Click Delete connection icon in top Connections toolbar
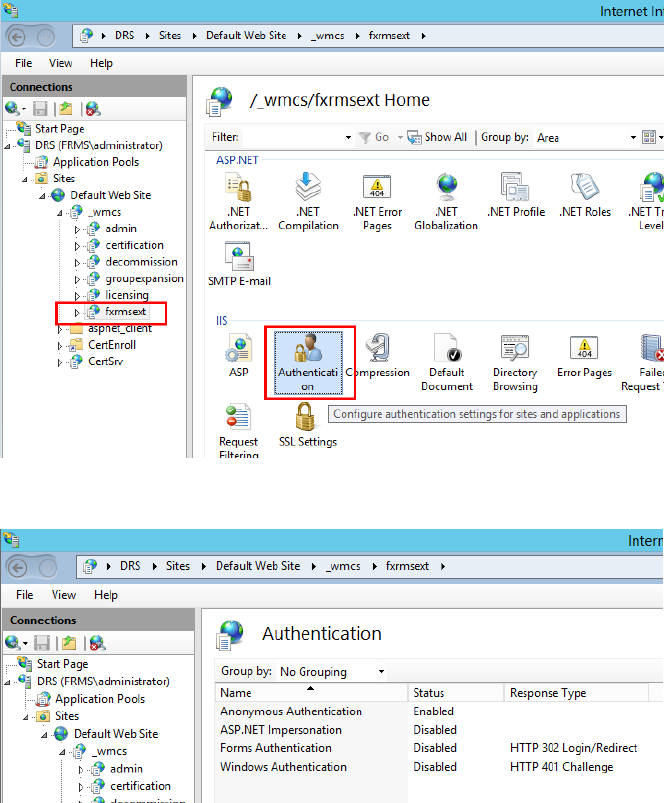 click(93, 109)
